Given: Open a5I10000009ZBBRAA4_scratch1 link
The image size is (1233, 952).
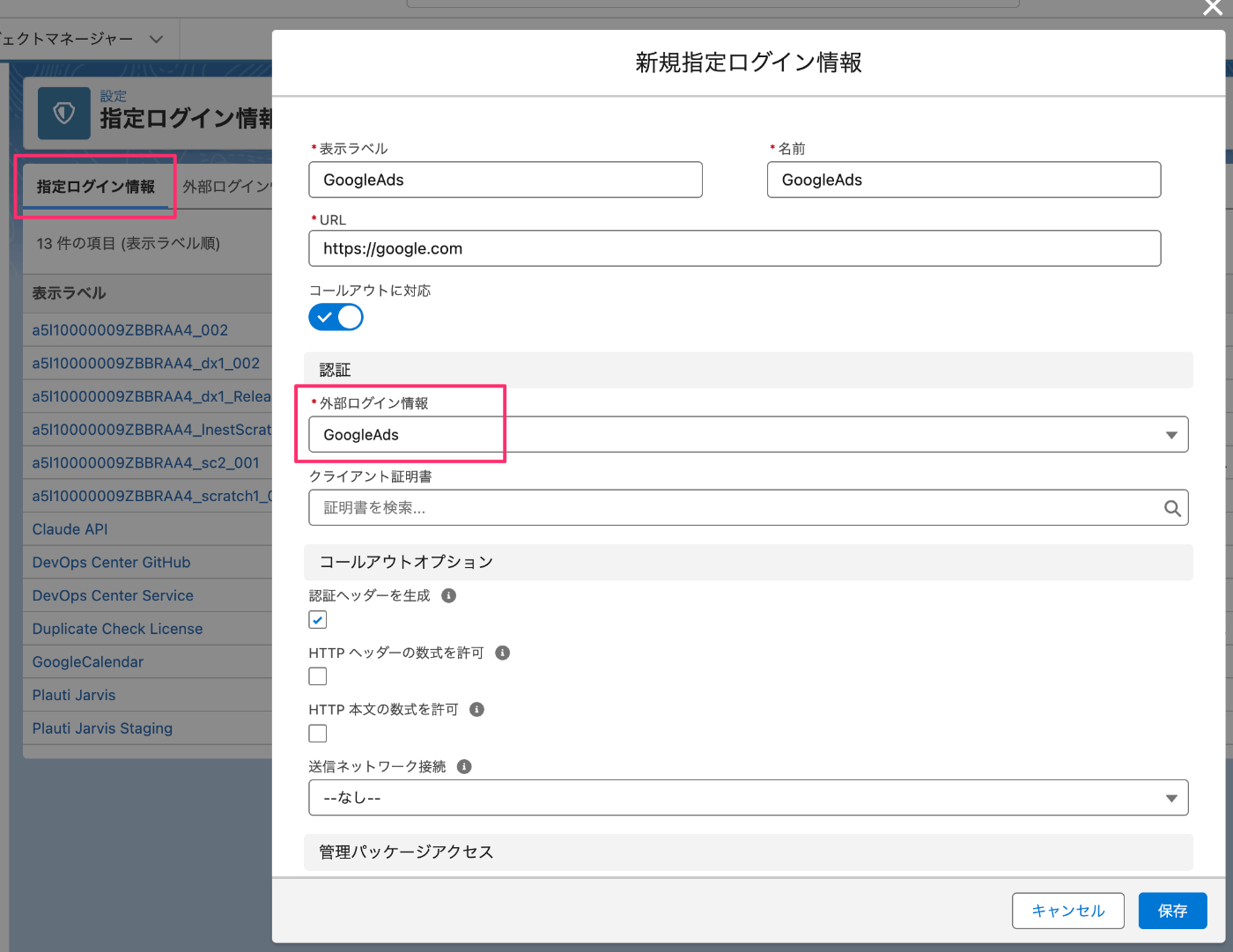Looking at the screenshot, I should click(x=151, y=496).
